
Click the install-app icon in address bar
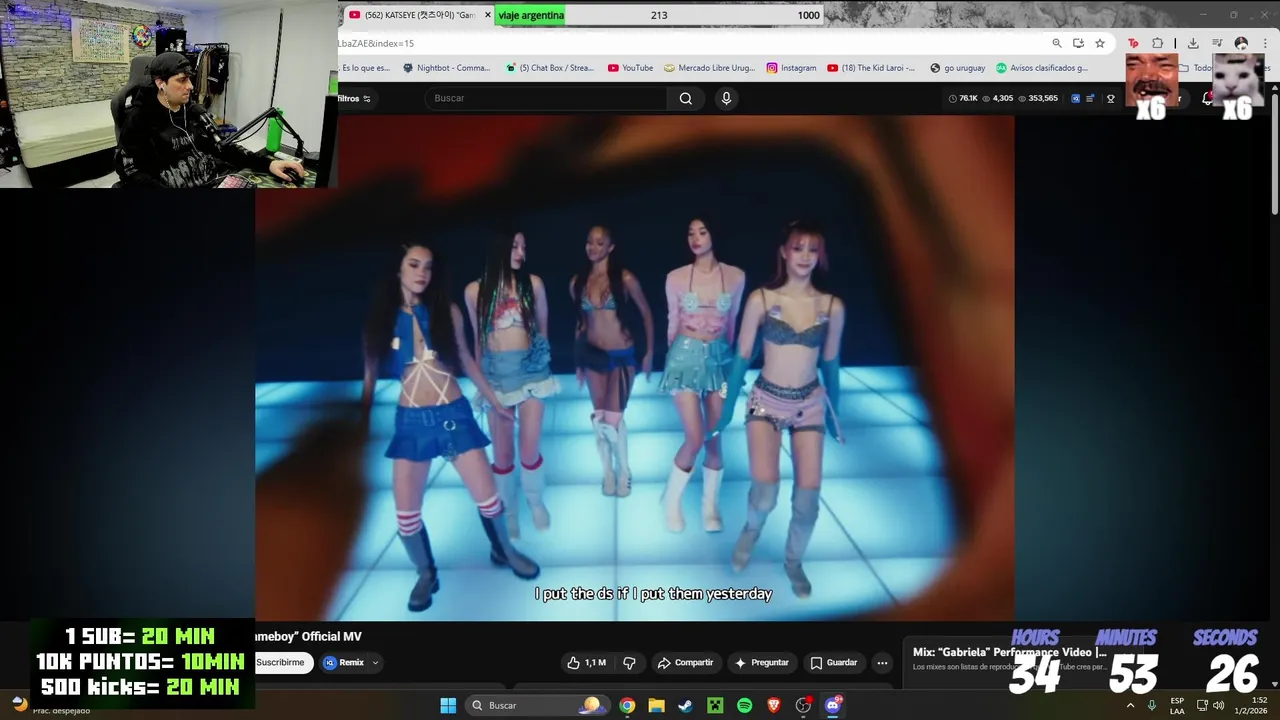point(1078,43)
